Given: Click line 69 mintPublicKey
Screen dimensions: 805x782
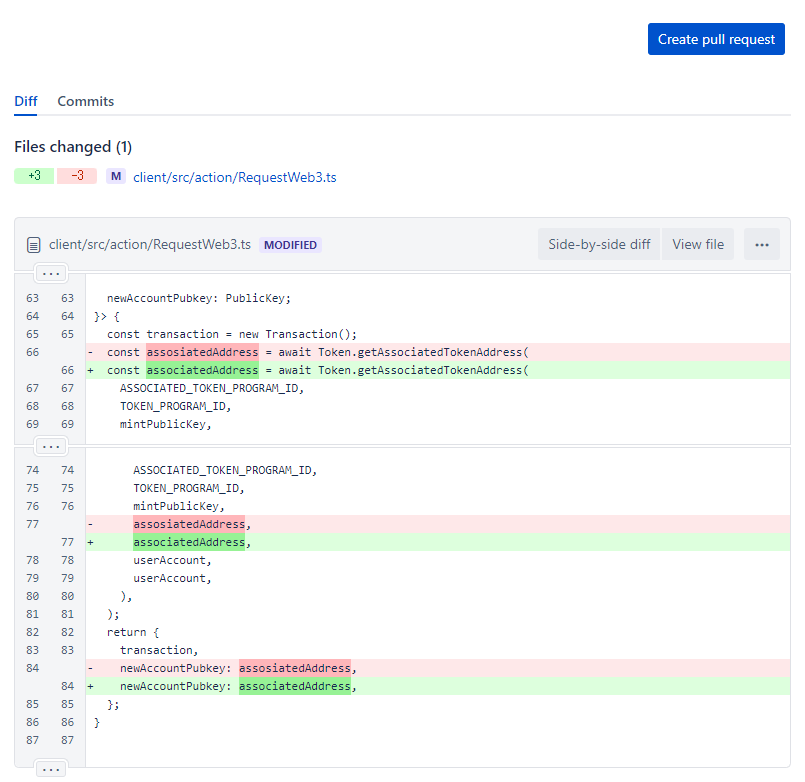Looking at the screenshot, I should click(165, 424).
